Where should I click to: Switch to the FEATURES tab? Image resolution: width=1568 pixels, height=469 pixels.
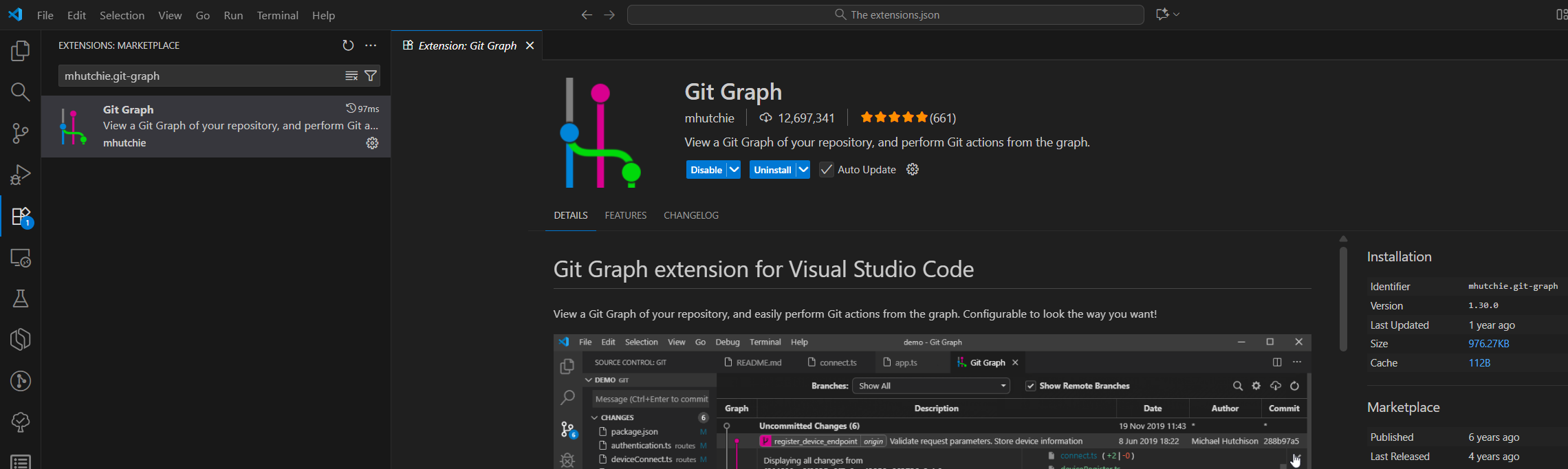(626, 215)
